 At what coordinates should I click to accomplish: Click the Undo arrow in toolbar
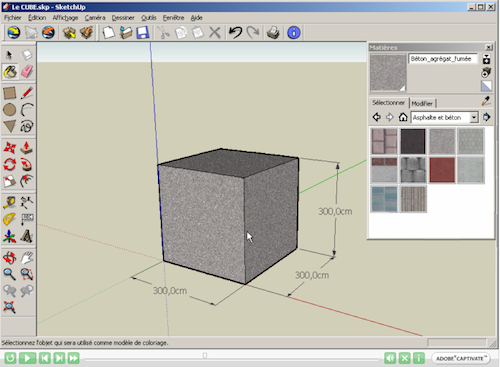(x=235, y=33)
